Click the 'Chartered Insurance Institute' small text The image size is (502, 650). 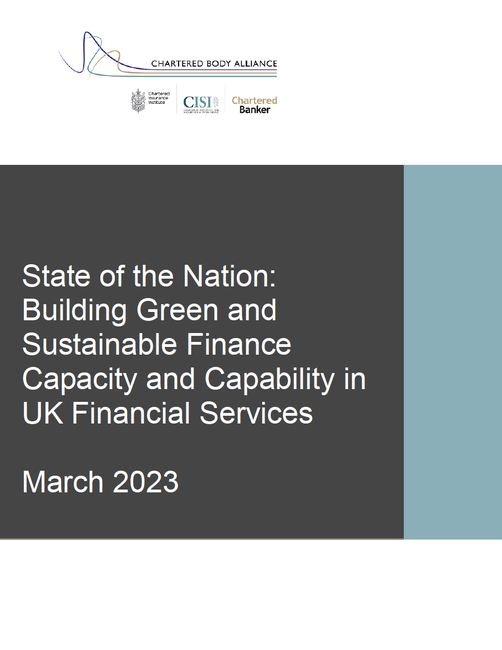(x=159, y=98)
